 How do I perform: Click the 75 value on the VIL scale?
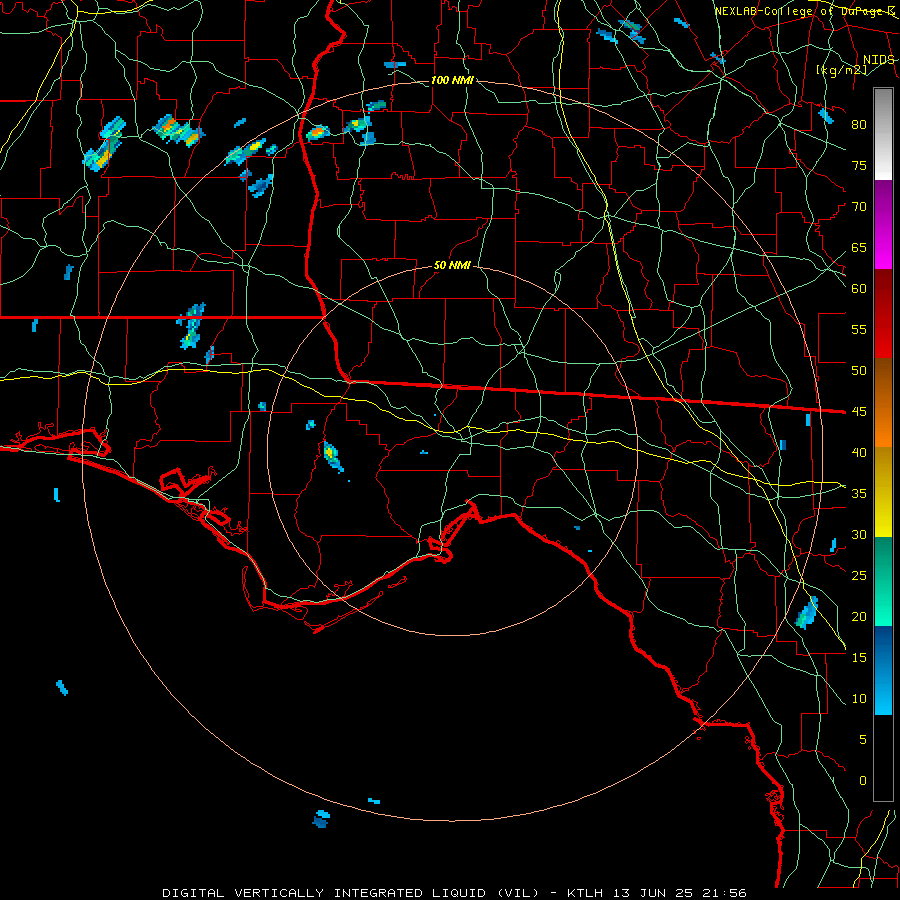(x=859, y=166)
